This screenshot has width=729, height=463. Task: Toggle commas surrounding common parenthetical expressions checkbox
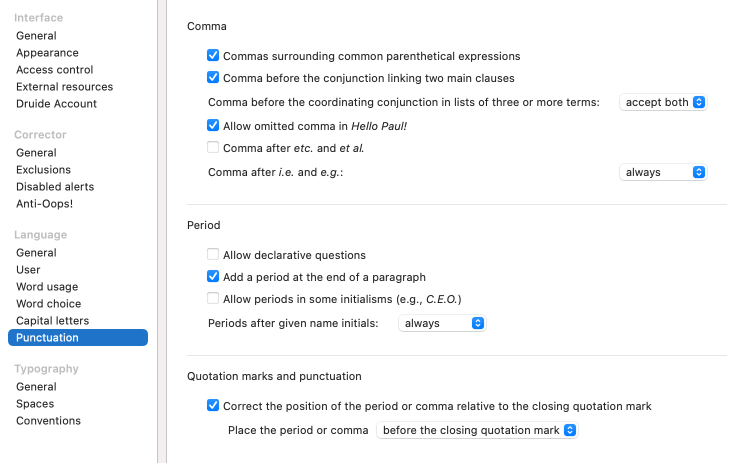(213, 56)
